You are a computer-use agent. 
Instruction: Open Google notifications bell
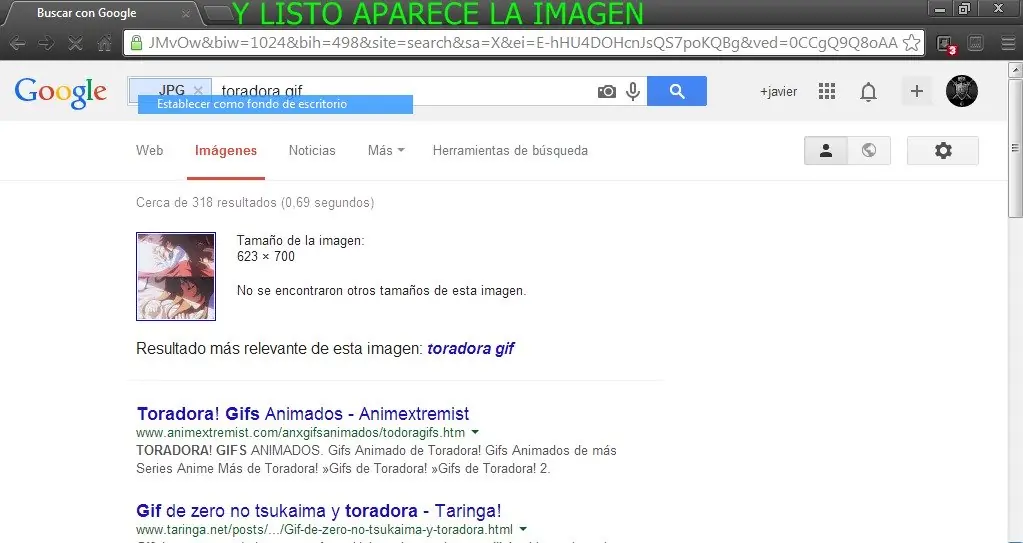pos(868,92)
